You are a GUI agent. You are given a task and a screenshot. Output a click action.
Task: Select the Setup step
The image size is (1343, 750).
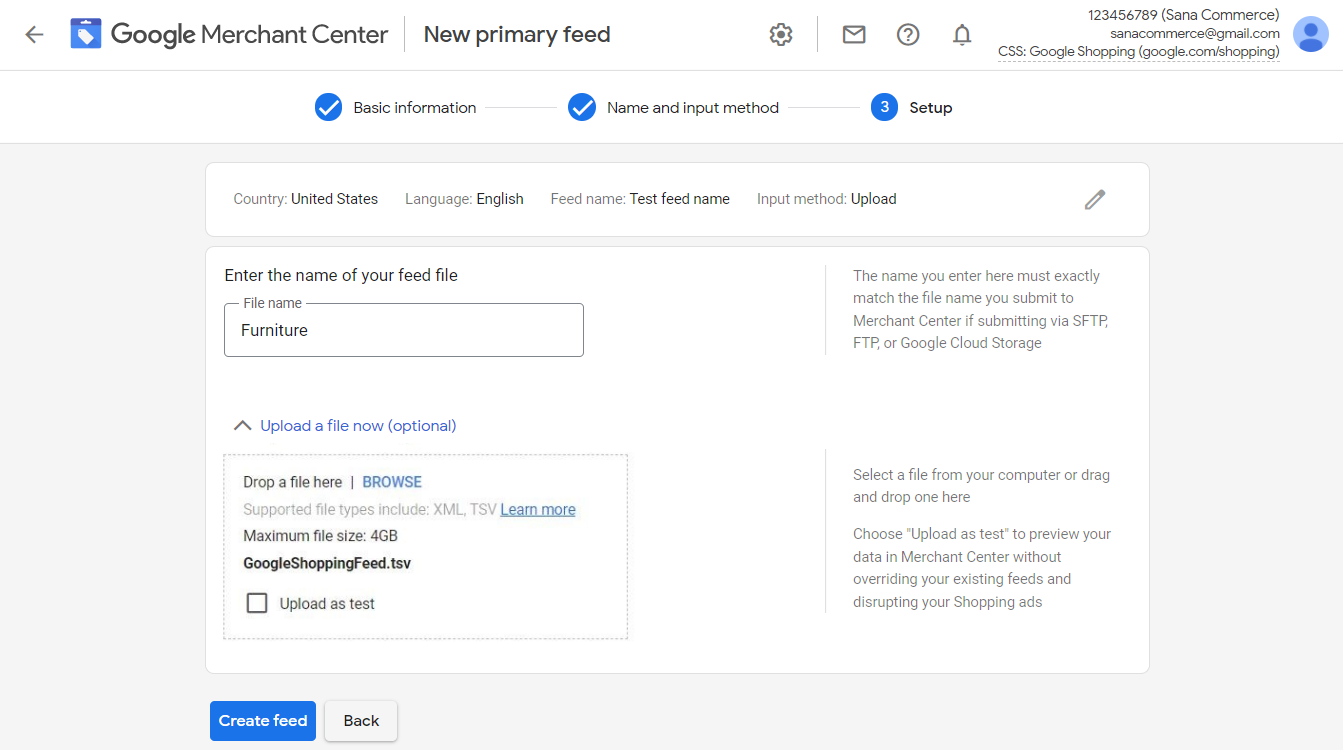click(x=911, y=107)
